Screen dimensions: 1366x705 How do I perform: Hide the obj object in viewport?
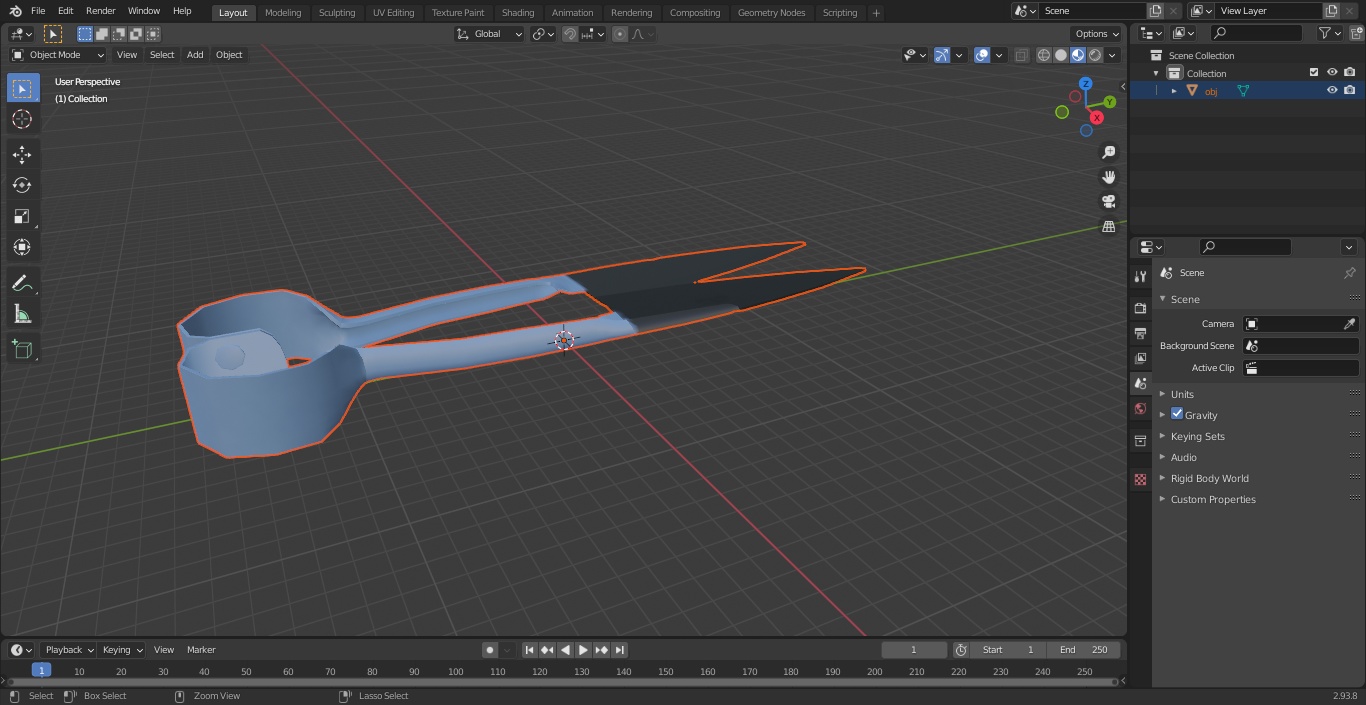(1332, 90)
